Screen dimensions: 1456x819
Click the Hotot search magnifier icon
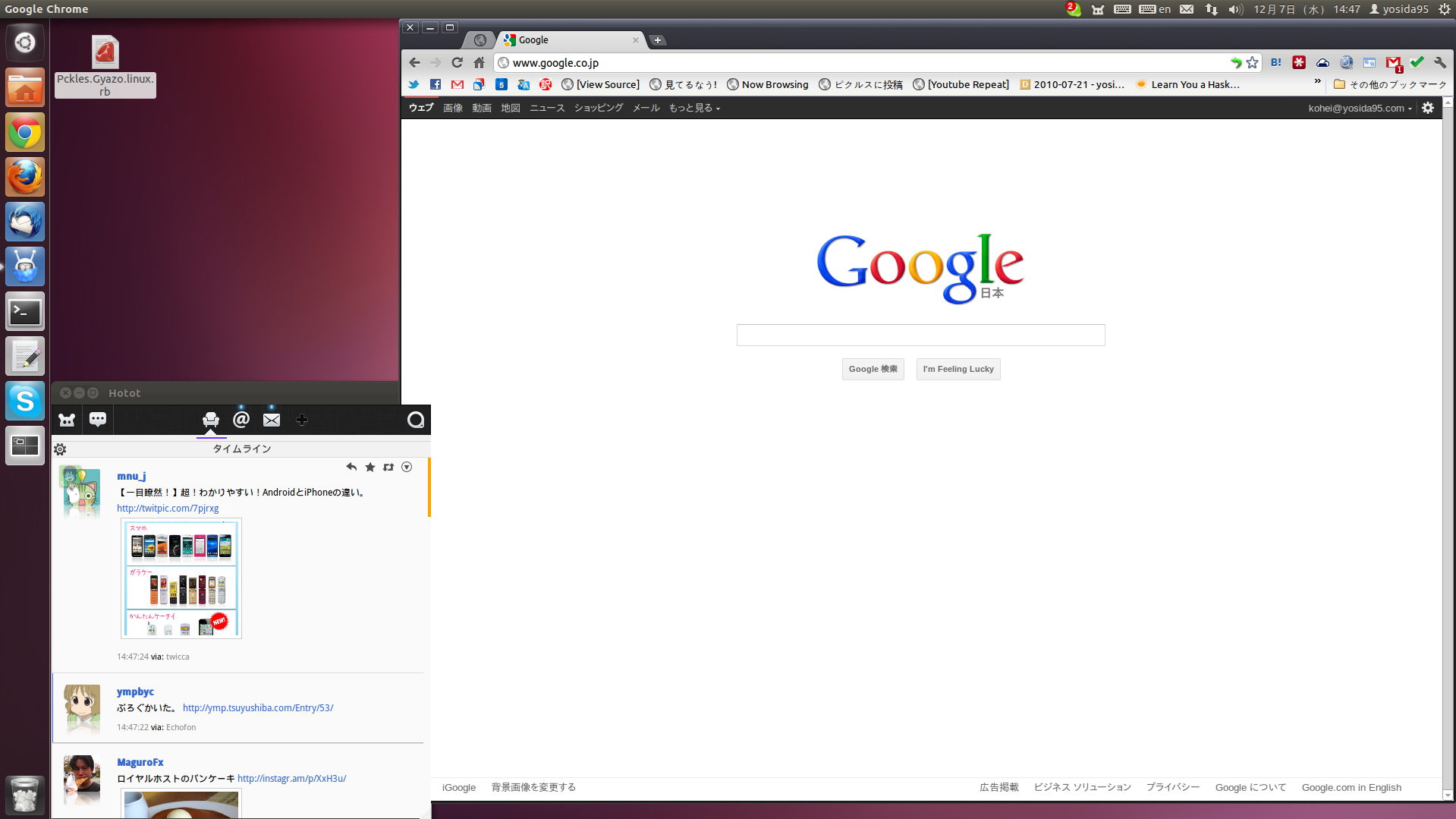coord(415,420)
